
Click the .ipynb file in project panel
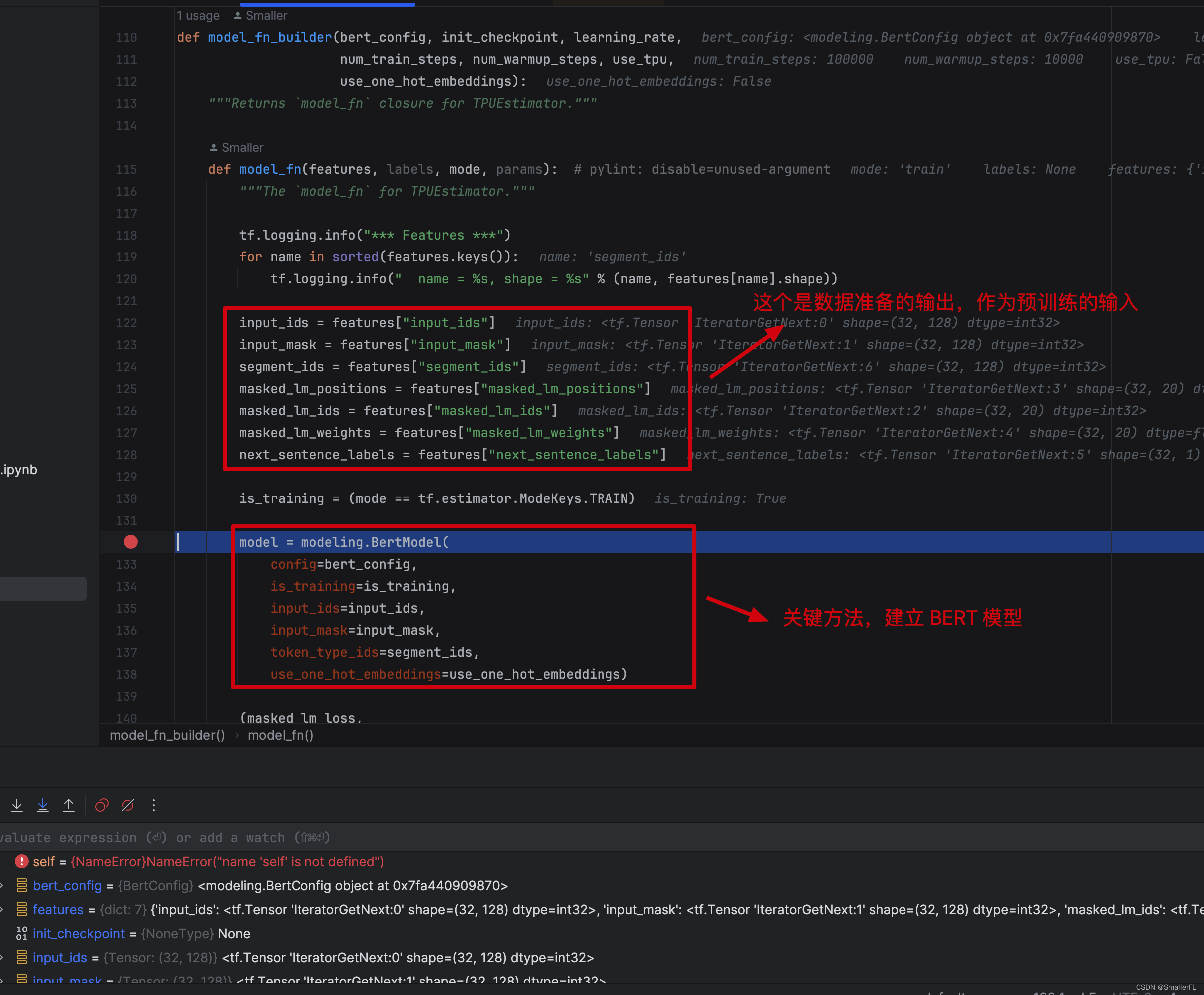point(19,470)
